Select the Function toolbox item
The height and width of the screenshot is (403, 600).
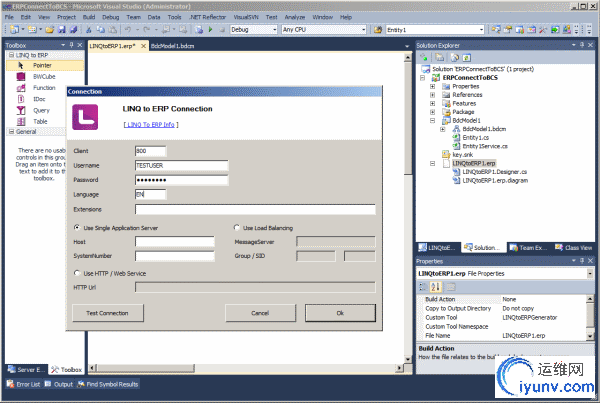click(x=45, y=88)
